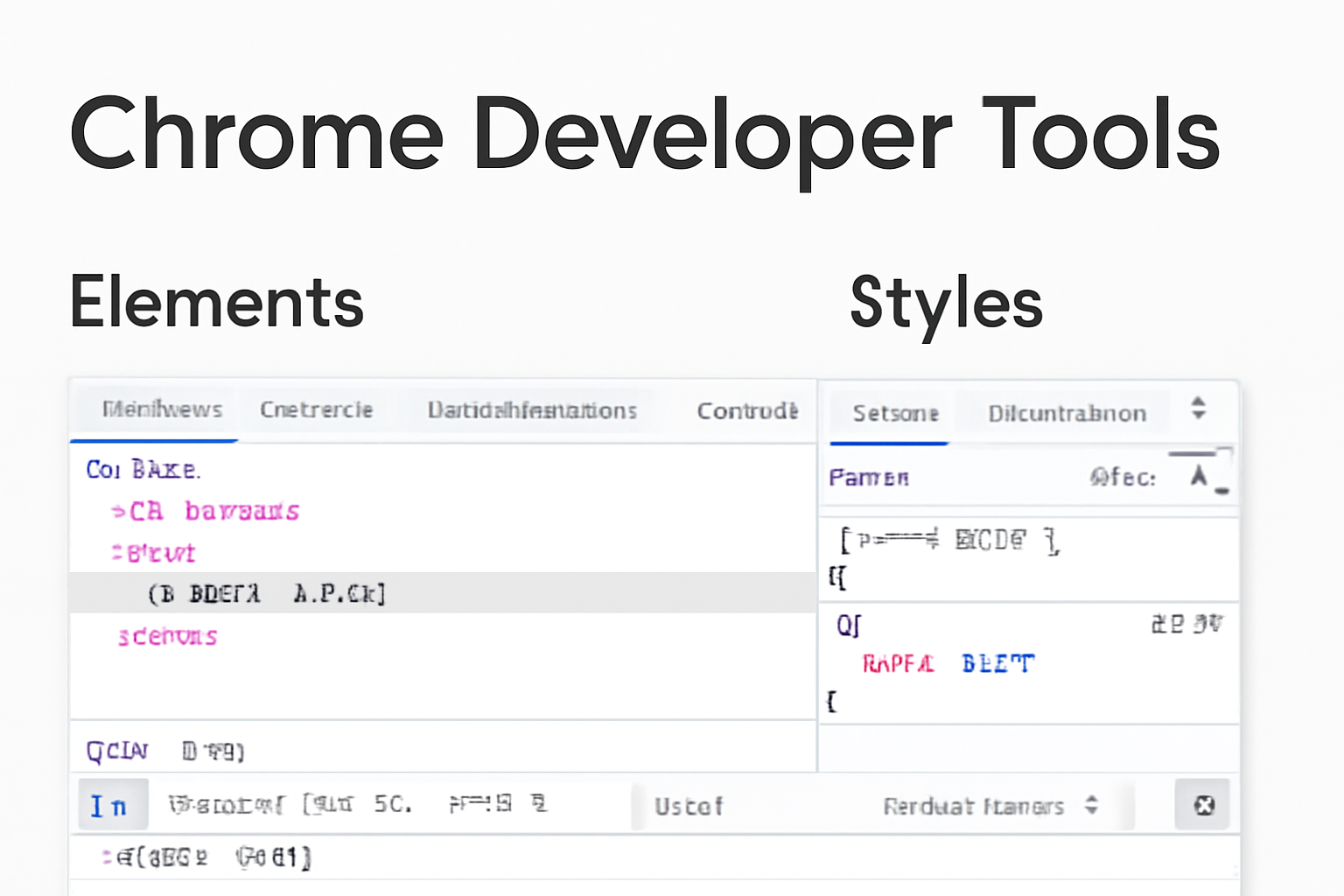Click the 'Pamen' label in Styles
This screenshot has width=1344, height=896.
pos(869,478)
